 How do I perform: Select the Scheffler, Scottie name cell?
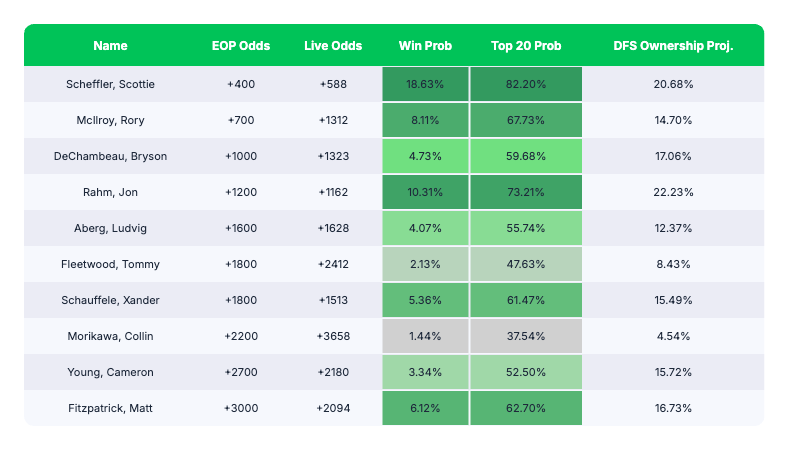tap(110, 84)
